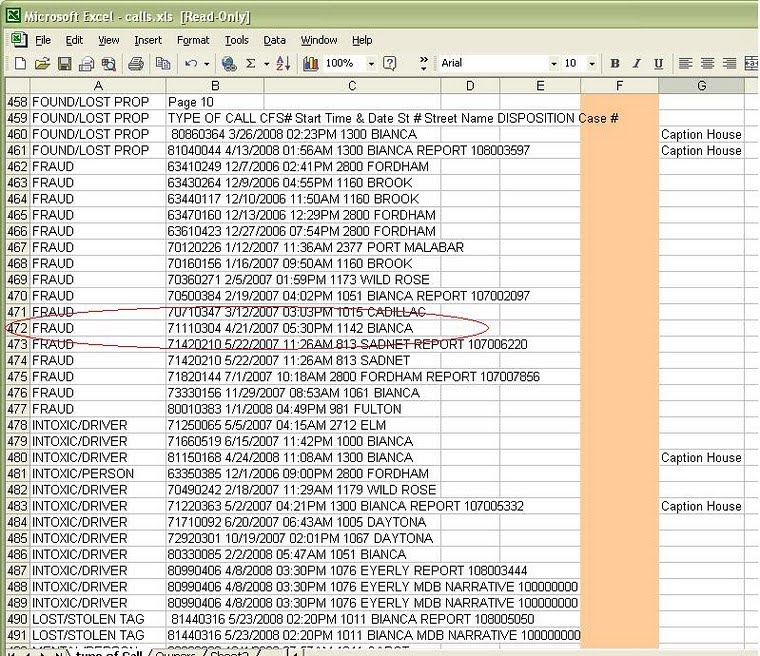The width and height of the screenshot is (760, 656).
Task: Open Microsoft Excel Help question icon
Action: coord(389,63)
